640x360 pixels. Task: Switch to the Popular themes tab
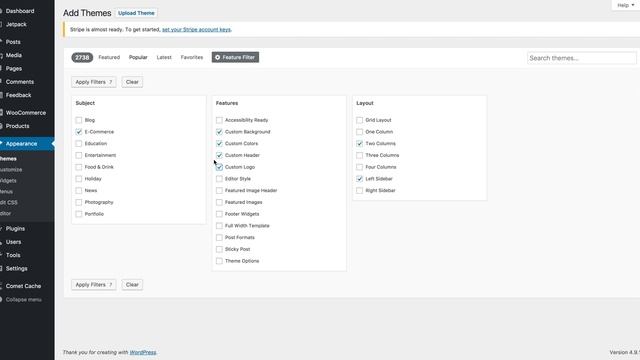[x=138, y=58]
